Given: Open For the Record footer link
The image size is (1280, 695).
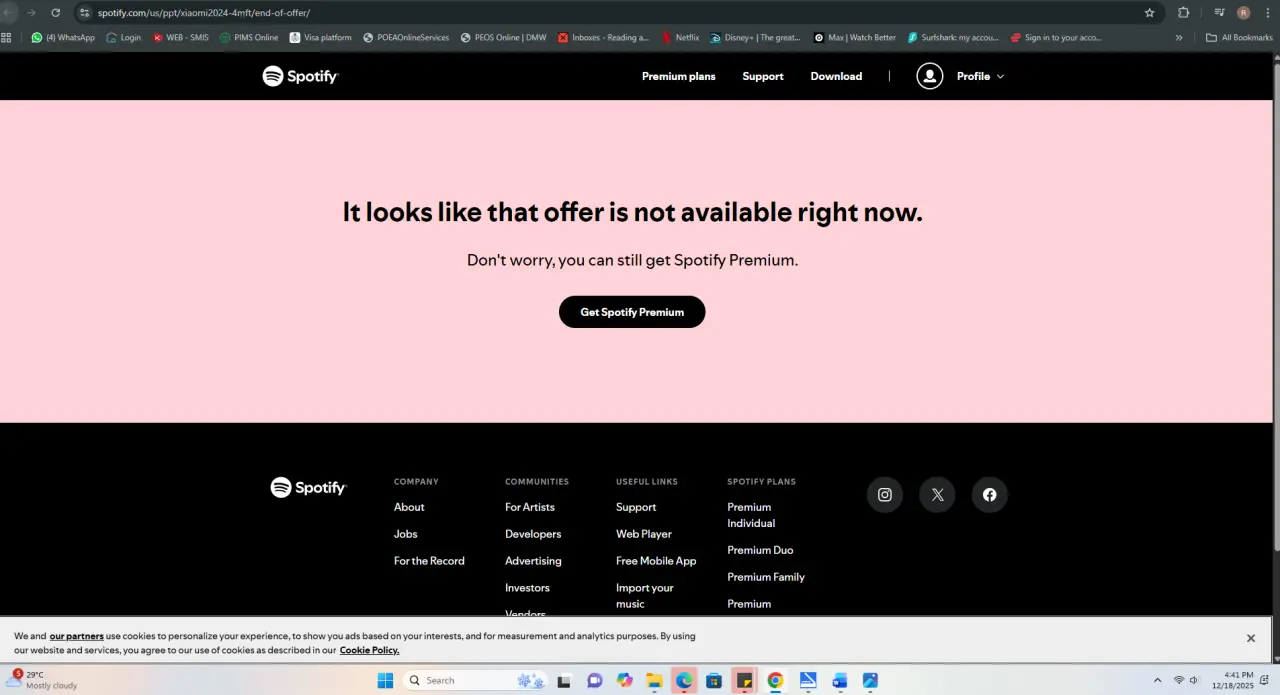Looking at the screenshot, I should pos(429,561).
